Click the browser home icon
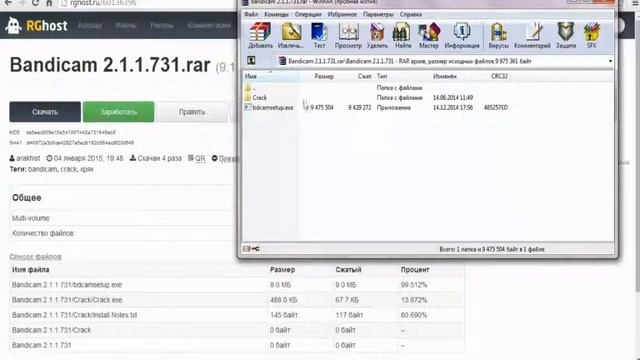640x360 pixels. [49, 3]
